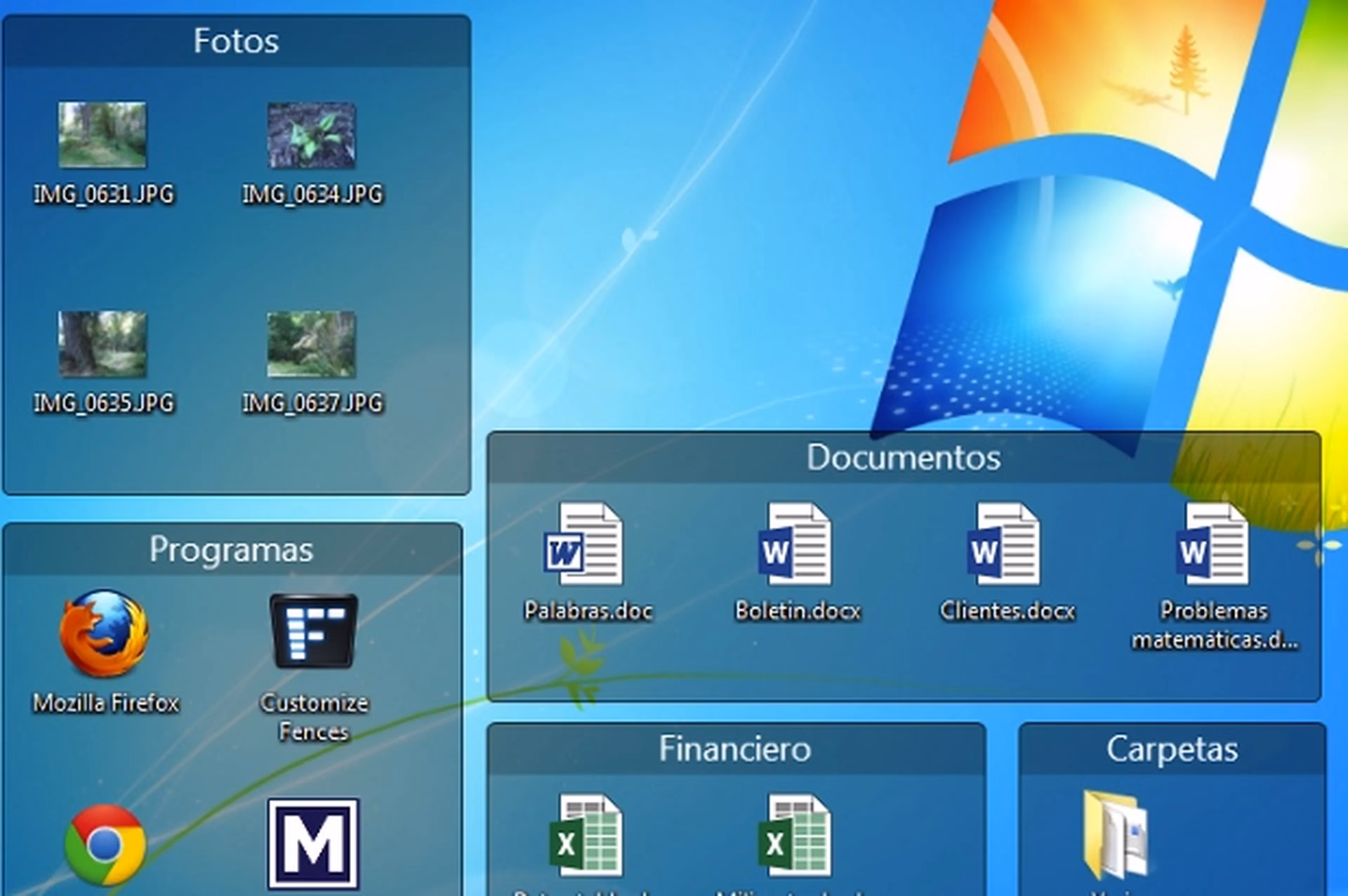Click the Customize Fences icon
Viewport: 1348px width, 896px height.
pos(314,631)
